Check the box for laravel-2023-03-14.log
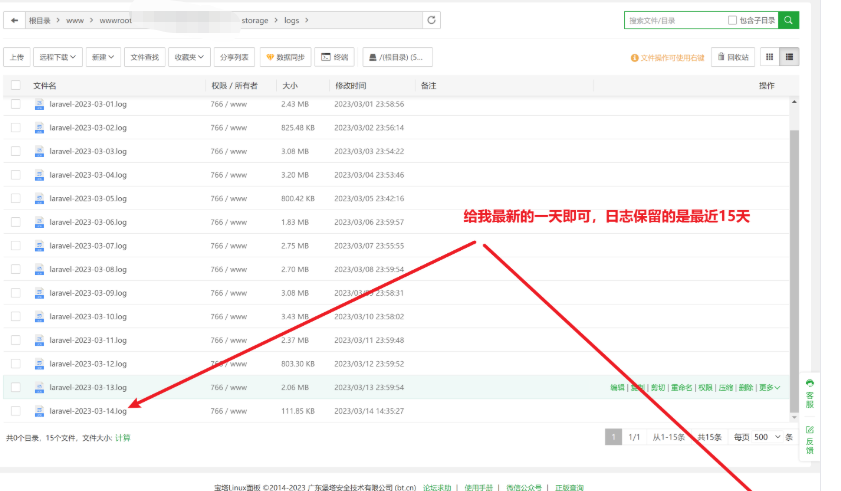841x491 pixels. [x=16, y=411]
